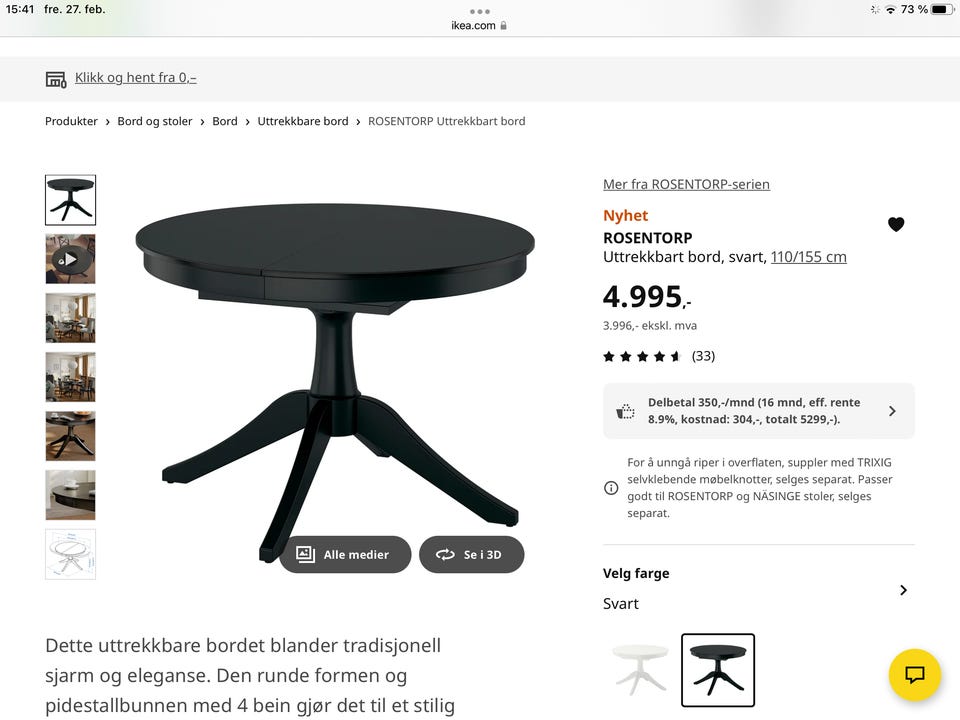Go to Uttrekkbare bord breadcrumb

(x=303, y=121)
